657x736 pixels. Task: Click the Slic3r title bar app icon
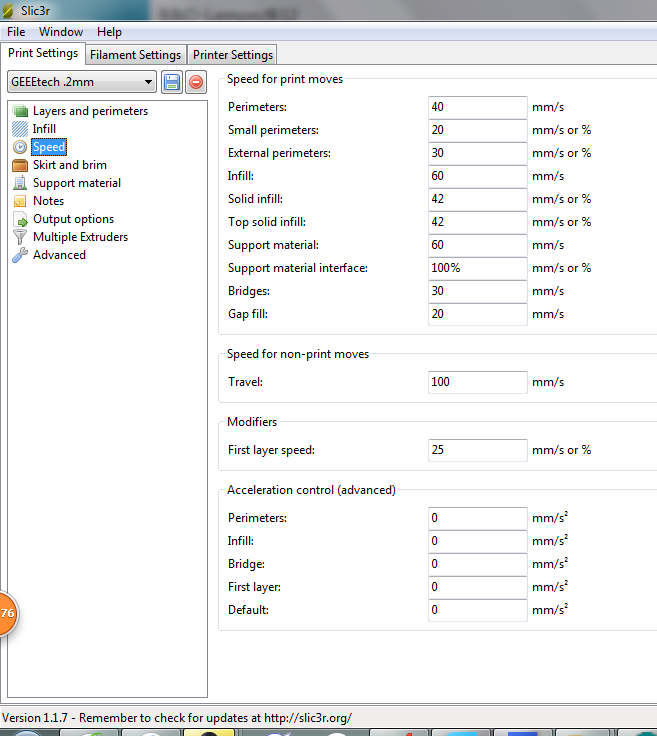tap(8, 10)
